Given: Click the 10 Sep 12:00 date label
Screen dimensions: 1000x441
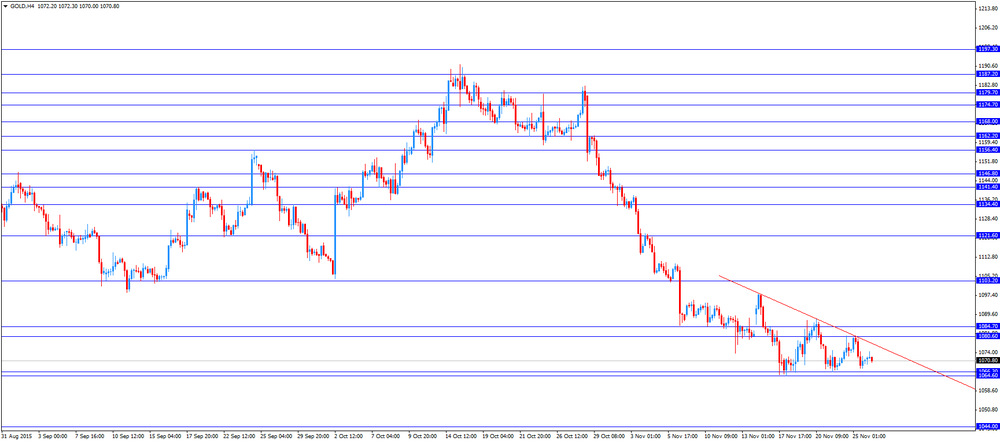Looking at the screenshot, I should click(128, 437).
